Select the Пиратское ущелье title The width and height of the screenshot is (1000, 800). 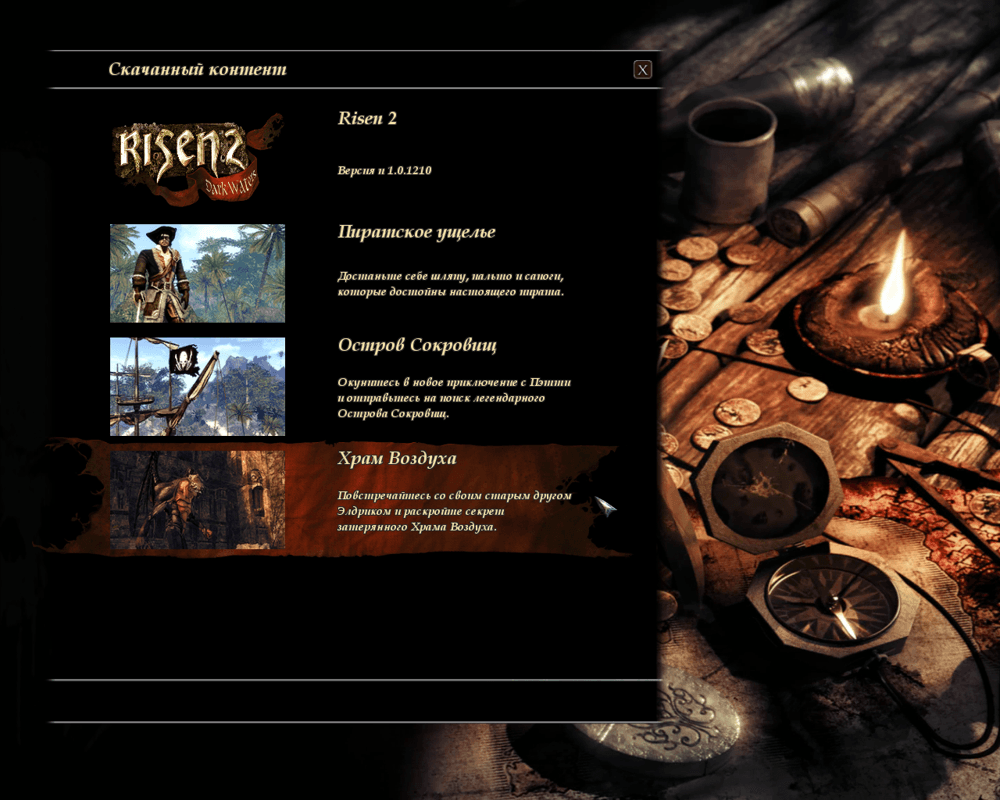(x=416, y=232)
